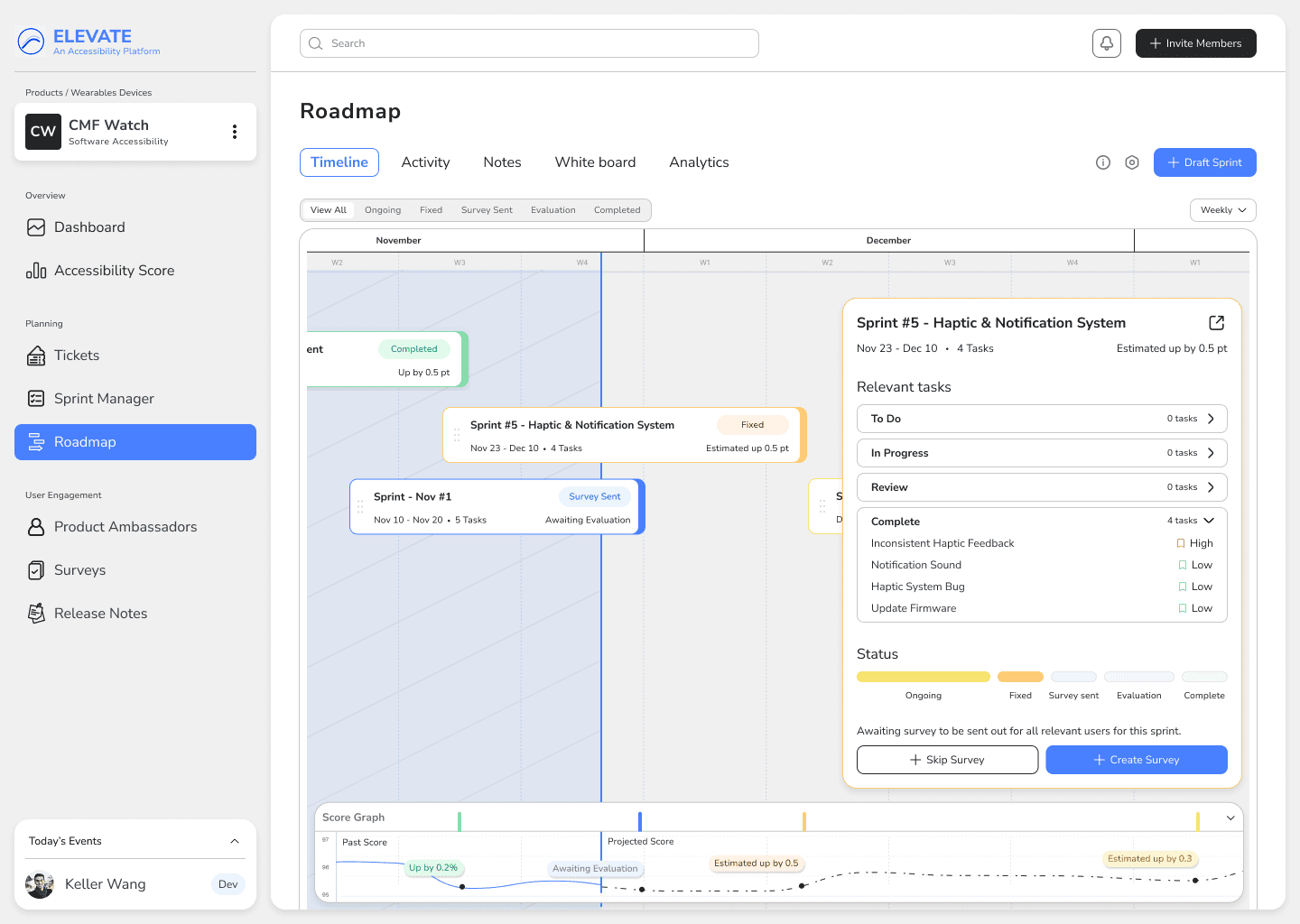Open sprint details in external view icon
Image resolution: width=1300 pixels, height=924 pixels.
1216,323
